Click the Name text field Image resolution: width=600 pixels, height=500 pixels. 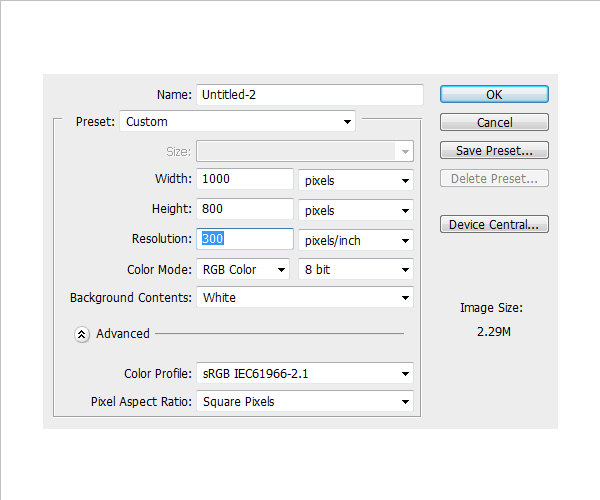click(309, 94)
